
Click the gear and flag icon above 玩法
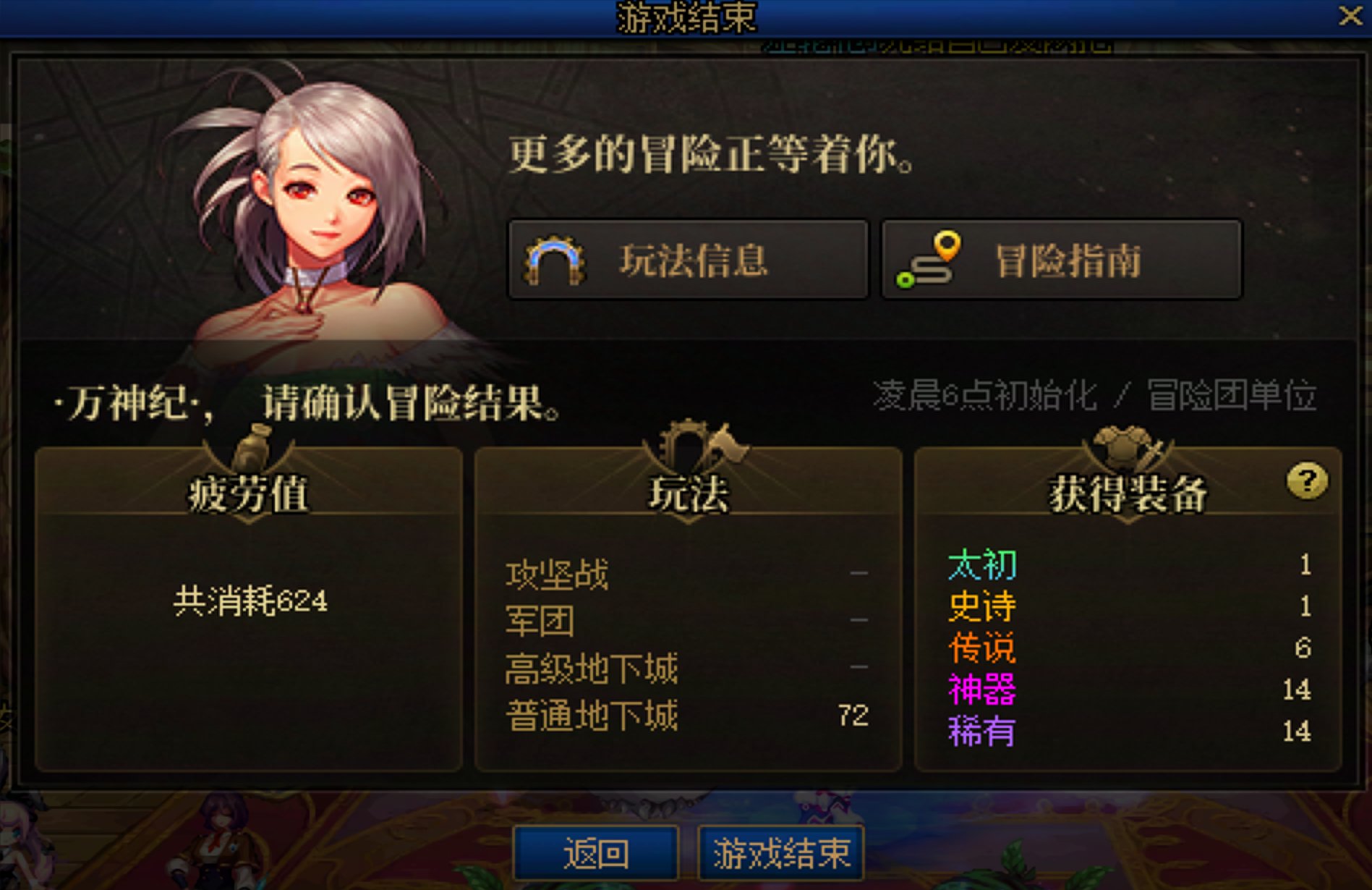coord(693,446)
